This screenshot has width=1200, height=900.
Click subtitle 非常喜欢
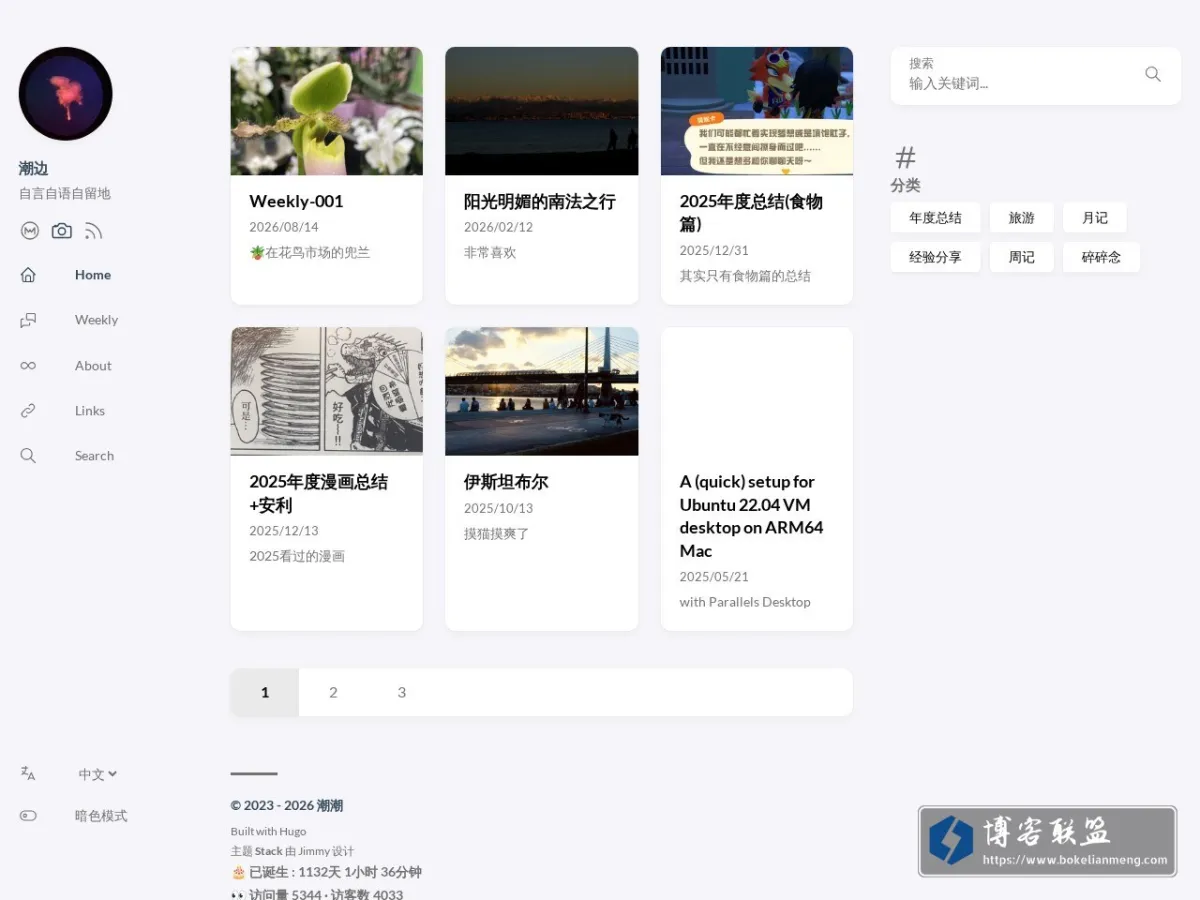pos(490,253)
